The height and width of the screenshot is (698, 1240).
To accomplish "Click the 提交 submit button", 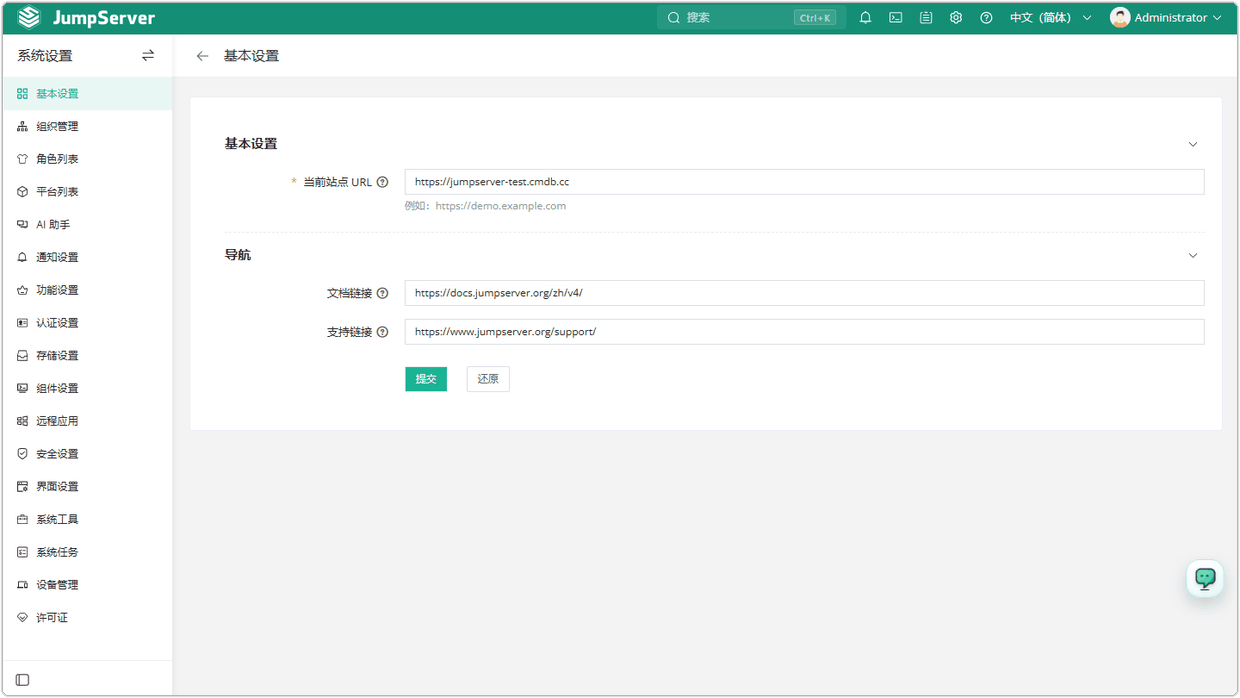I will tap(426, 379).
